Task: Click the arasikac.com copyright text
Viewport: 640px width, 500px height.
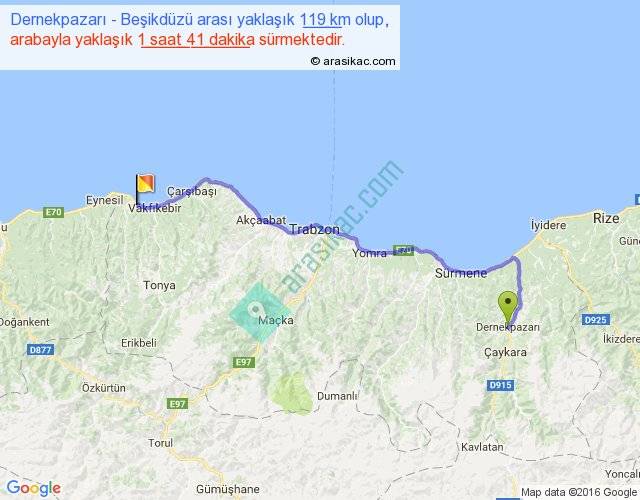Action: point(353,61)
